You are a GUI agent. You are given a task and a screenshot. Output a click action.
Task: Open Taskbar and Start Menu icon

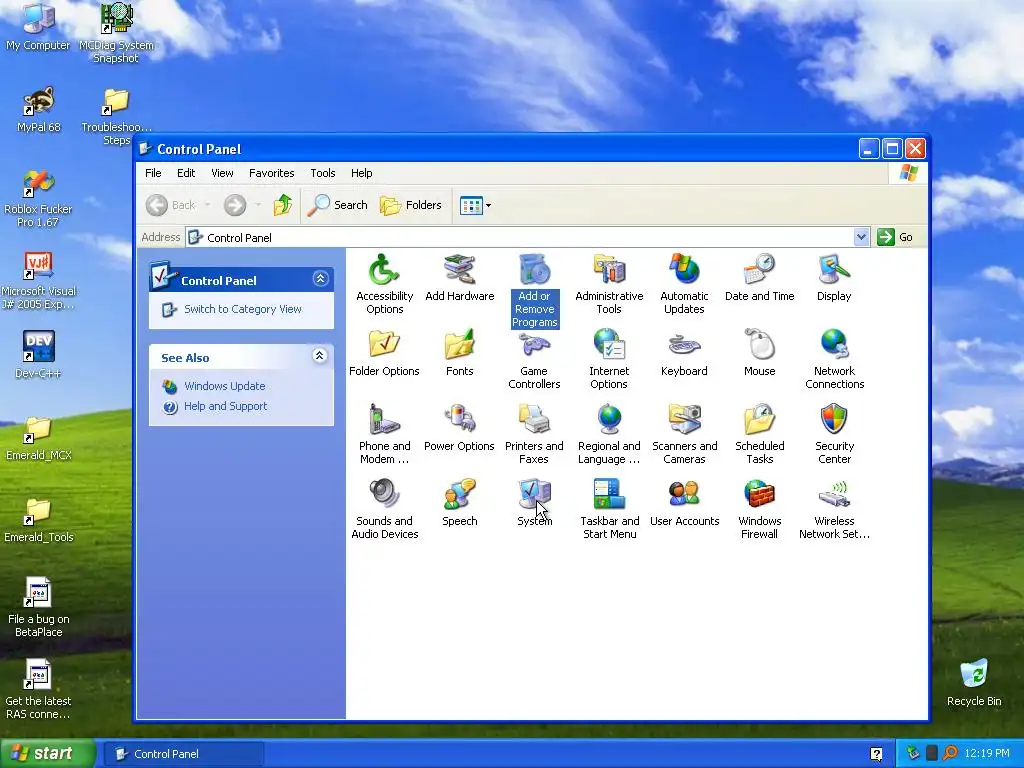coord(609,510)
